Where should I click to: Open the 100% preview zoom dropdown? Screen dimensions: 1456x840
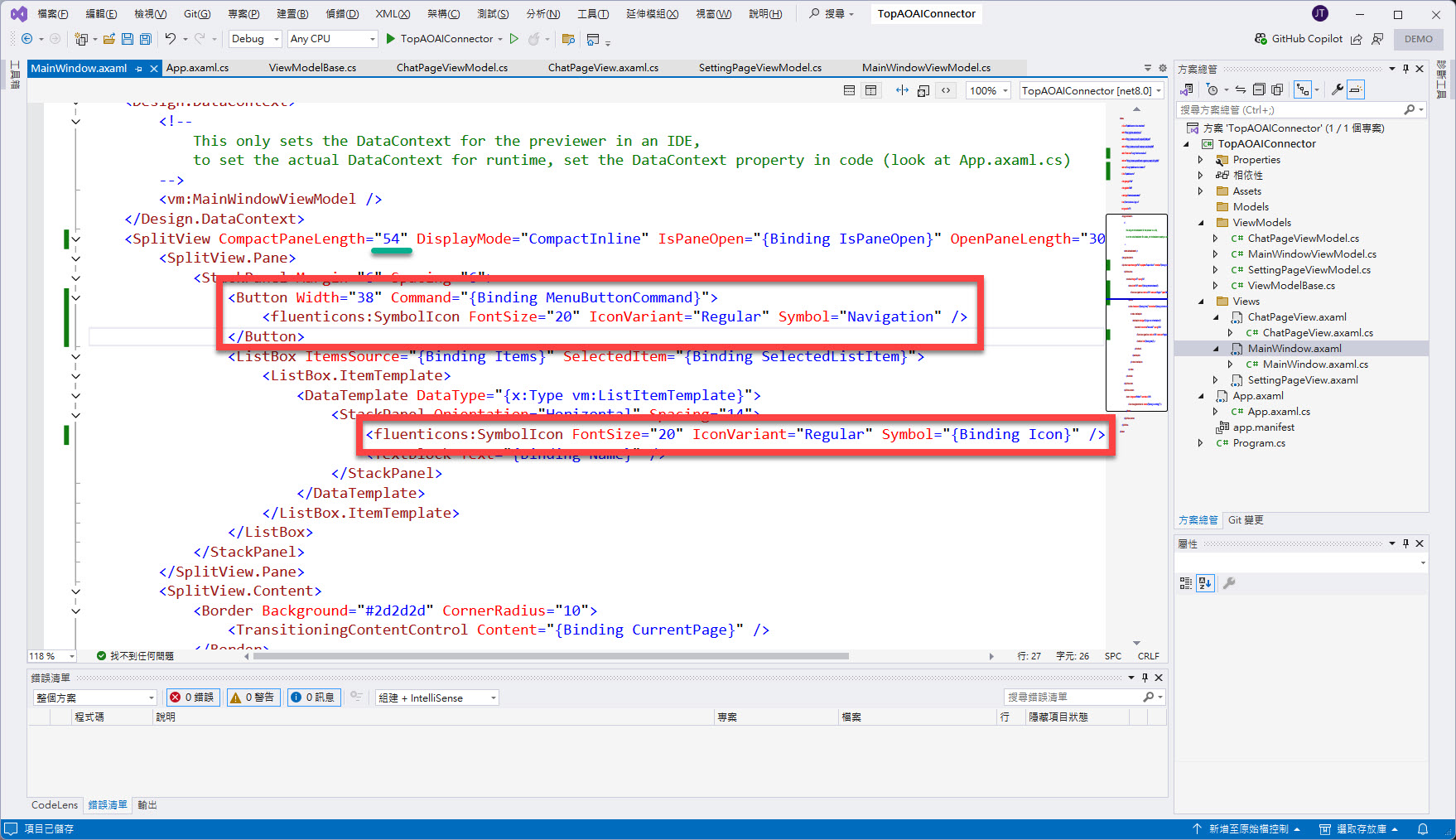click(x=988, y=90)
